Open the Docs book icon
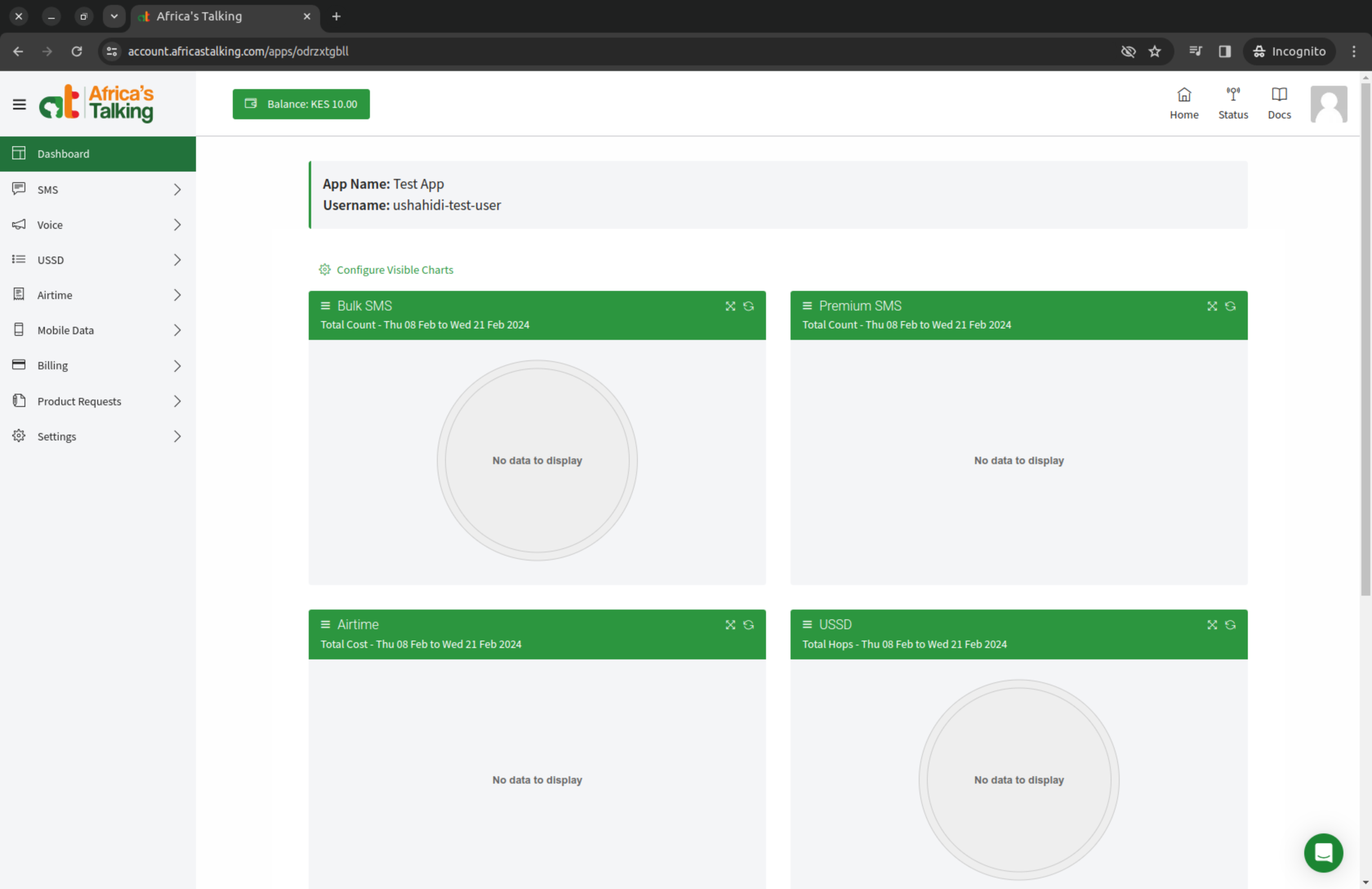 (x=1278, y=95)
